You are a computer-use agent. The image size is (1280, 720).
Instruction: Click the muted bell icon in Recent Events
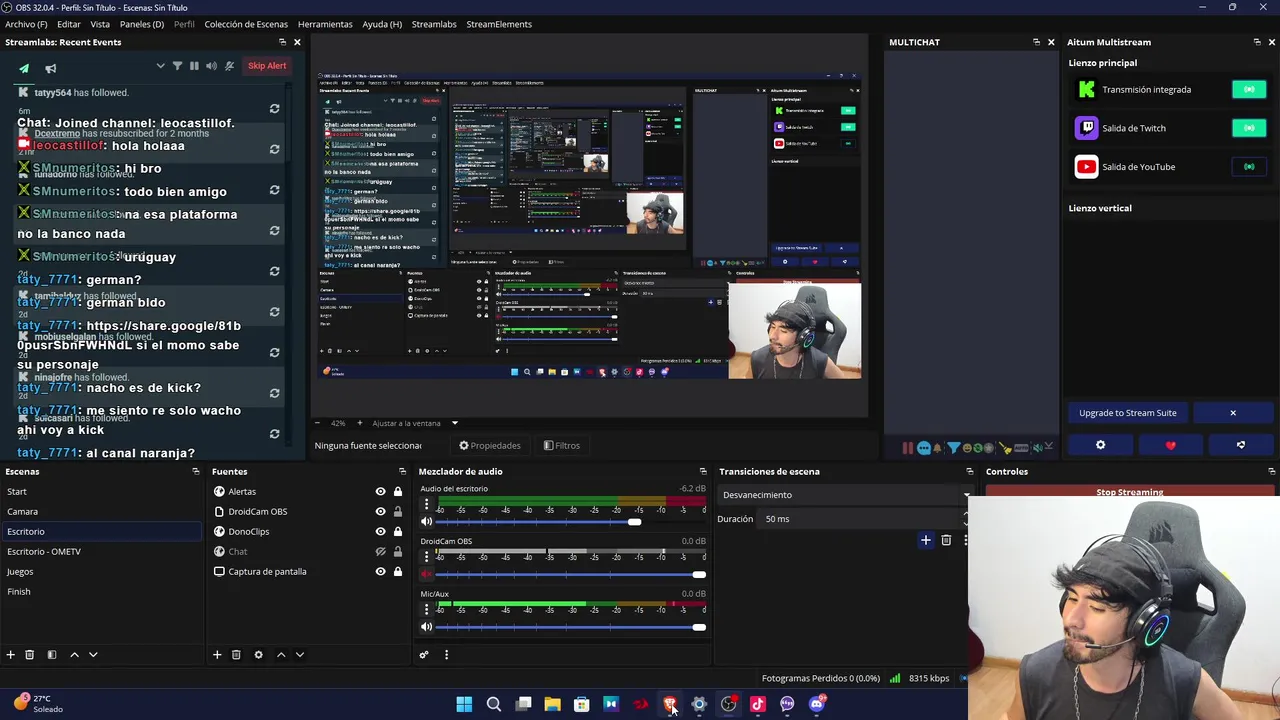[229, 66]
